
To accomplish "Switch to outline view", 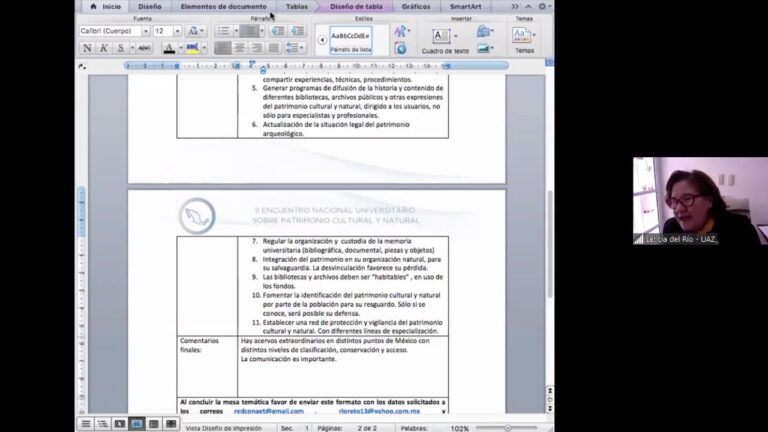I will 103,424.
